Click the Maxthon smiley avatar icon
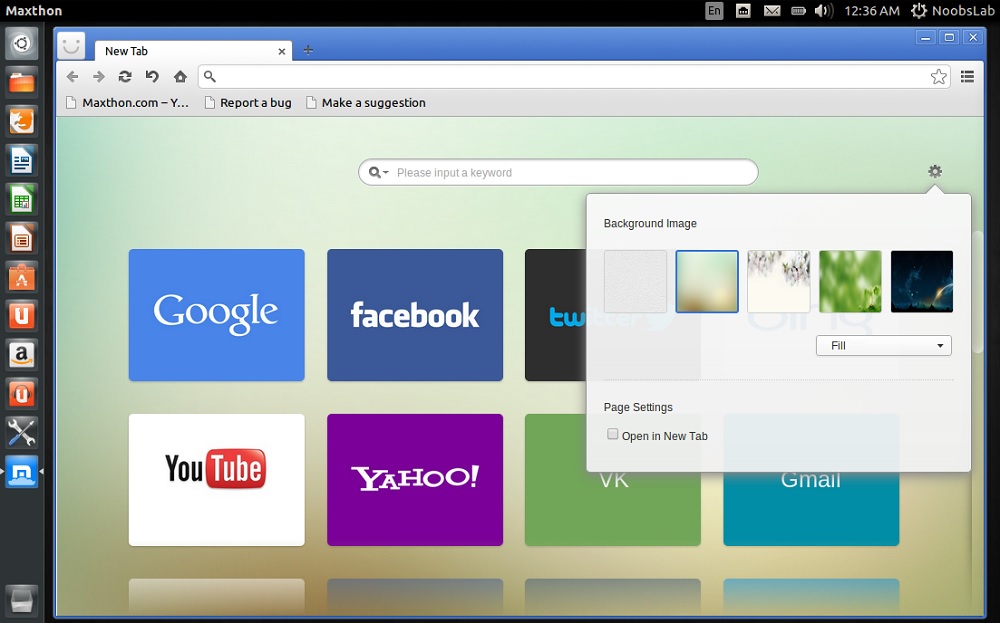 coord(71,46)
